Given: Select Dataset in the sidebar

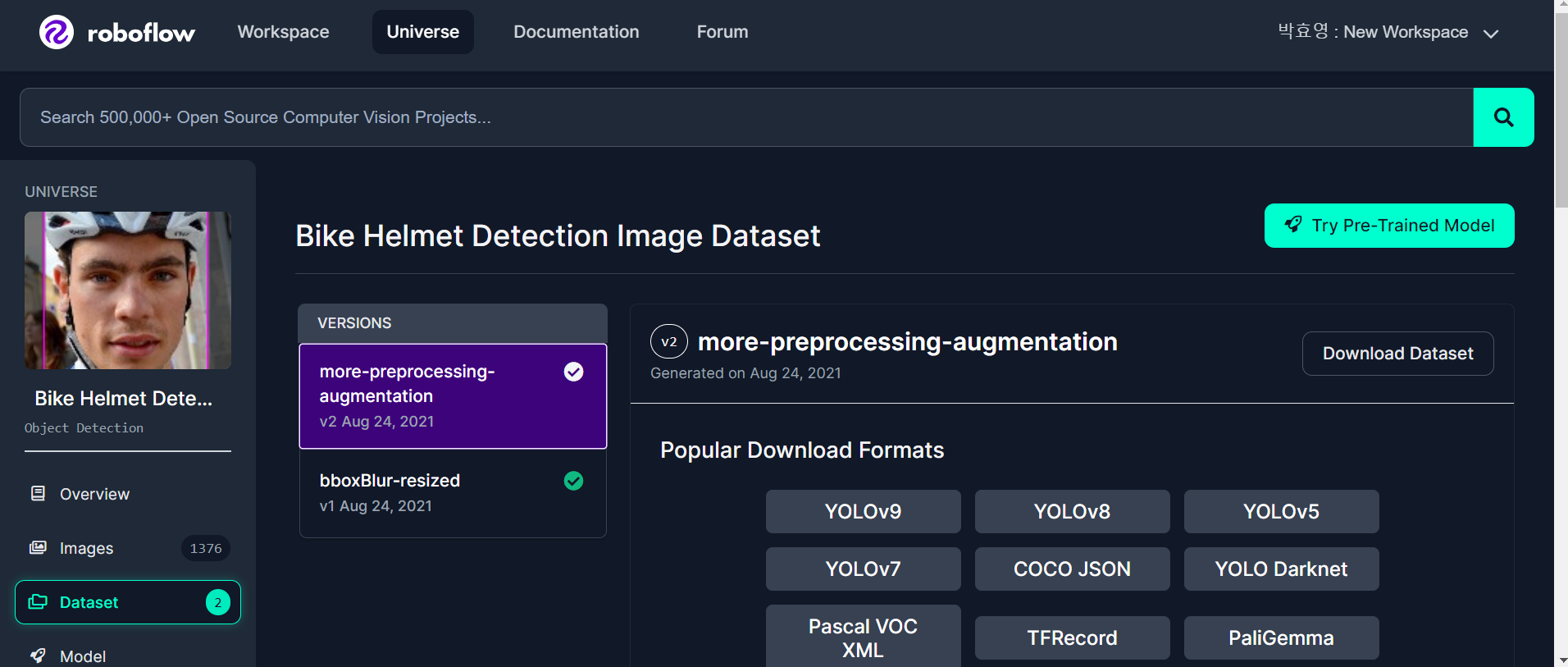Looking at the screenshot, I should point(128,602).
